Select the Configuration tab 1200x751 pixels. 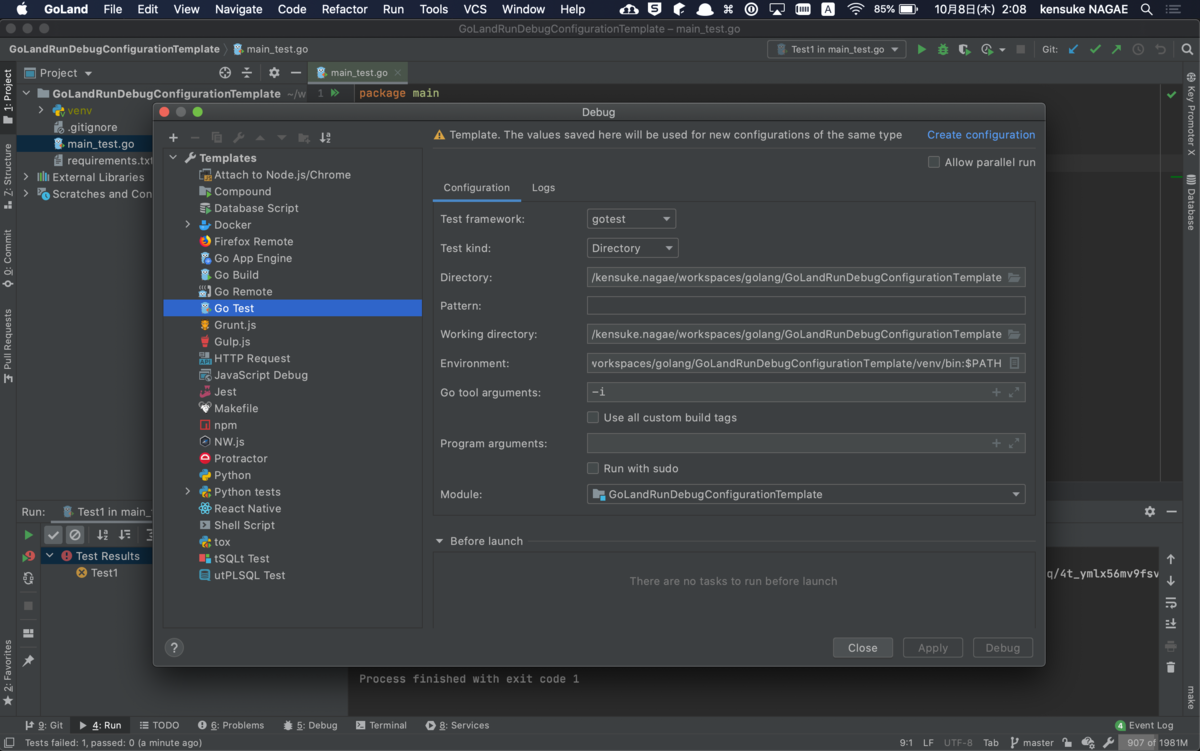click(477, 187)
